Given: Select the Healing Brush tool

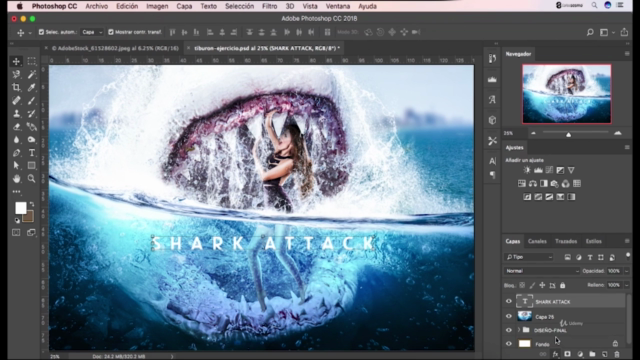Looking at the screenshot, I should tap(16, 100).
